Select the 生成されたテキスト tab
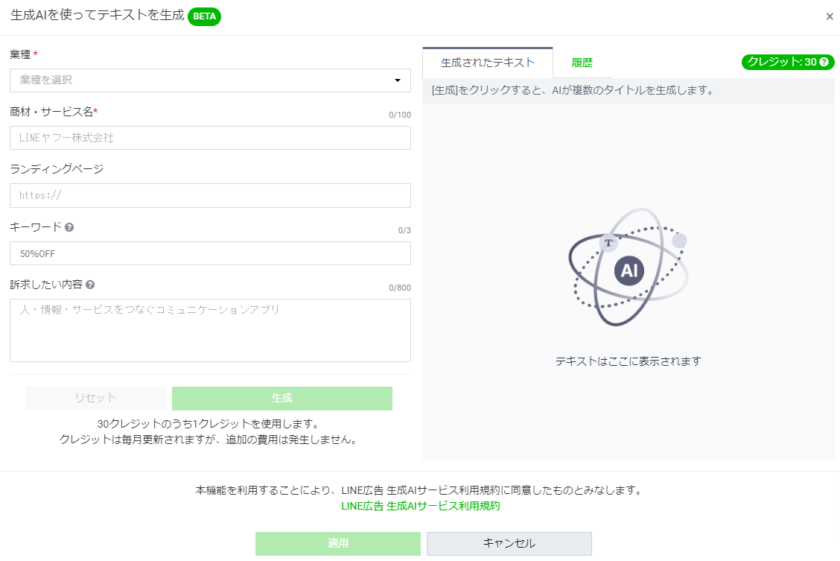Screen dimensions: 840x561 click(487, 62)
